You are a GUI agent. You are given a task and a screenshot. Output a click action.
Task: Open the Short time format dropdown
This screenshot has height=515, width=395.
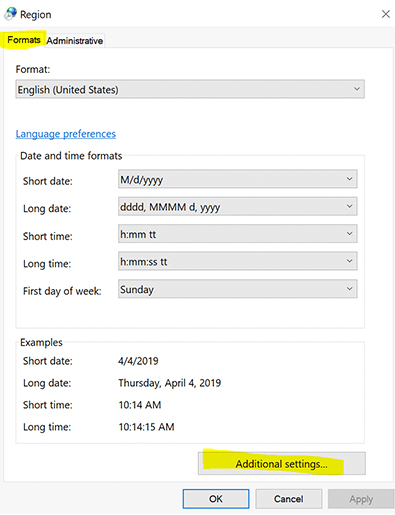tap(238, 234)
